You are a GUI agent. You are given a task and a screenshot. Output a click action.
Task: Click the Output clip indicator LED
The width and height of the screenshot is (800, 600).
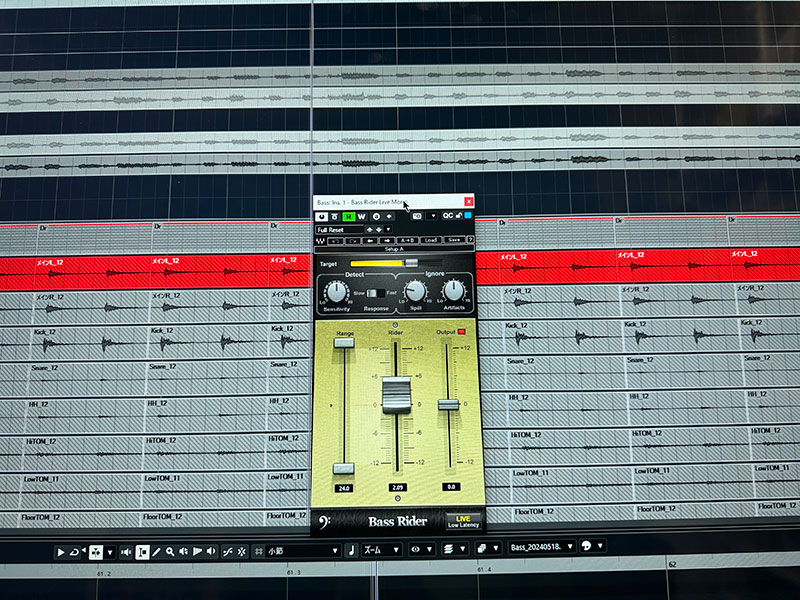point(461,332)
